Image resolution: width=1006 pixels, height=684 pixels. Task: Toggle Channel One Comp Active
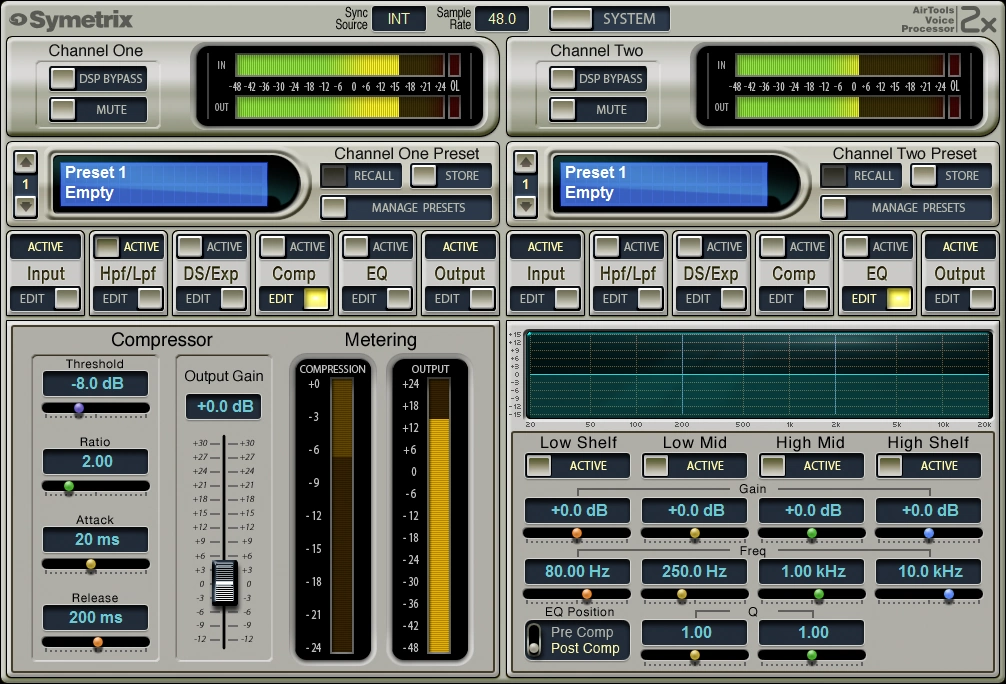pos(294,247)
